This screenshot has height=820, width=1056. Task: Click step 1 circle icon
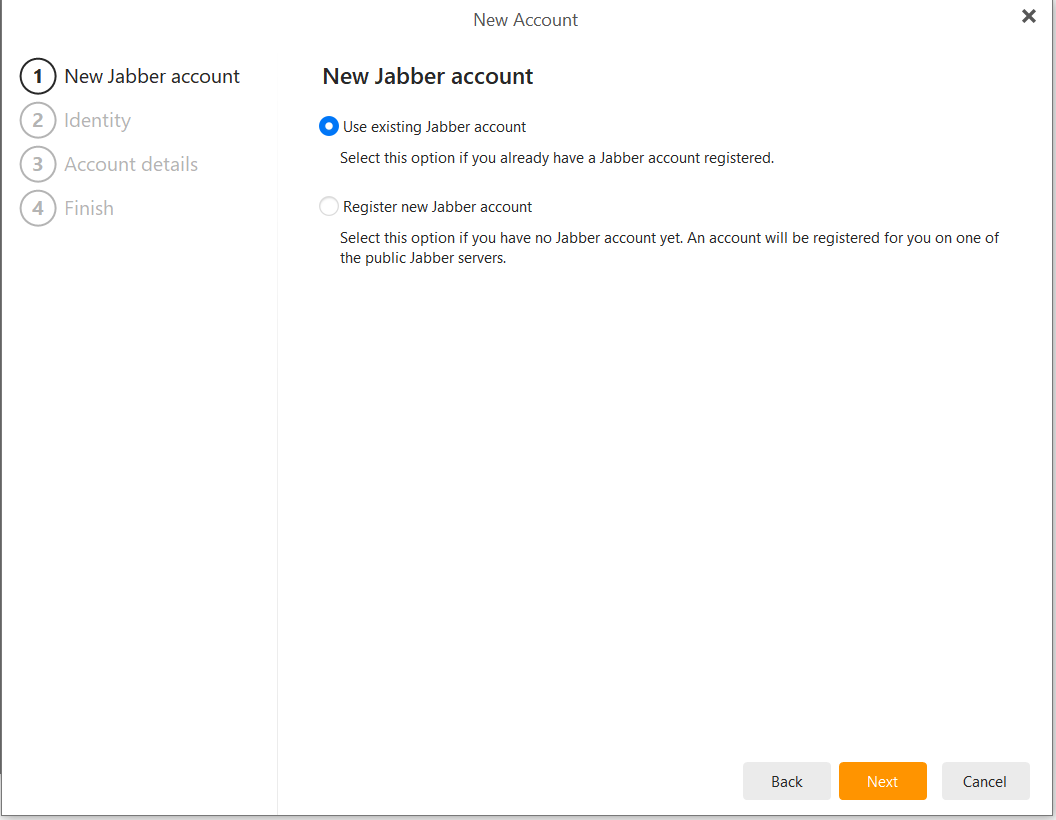pyautogui.click(x=38, y=76)
